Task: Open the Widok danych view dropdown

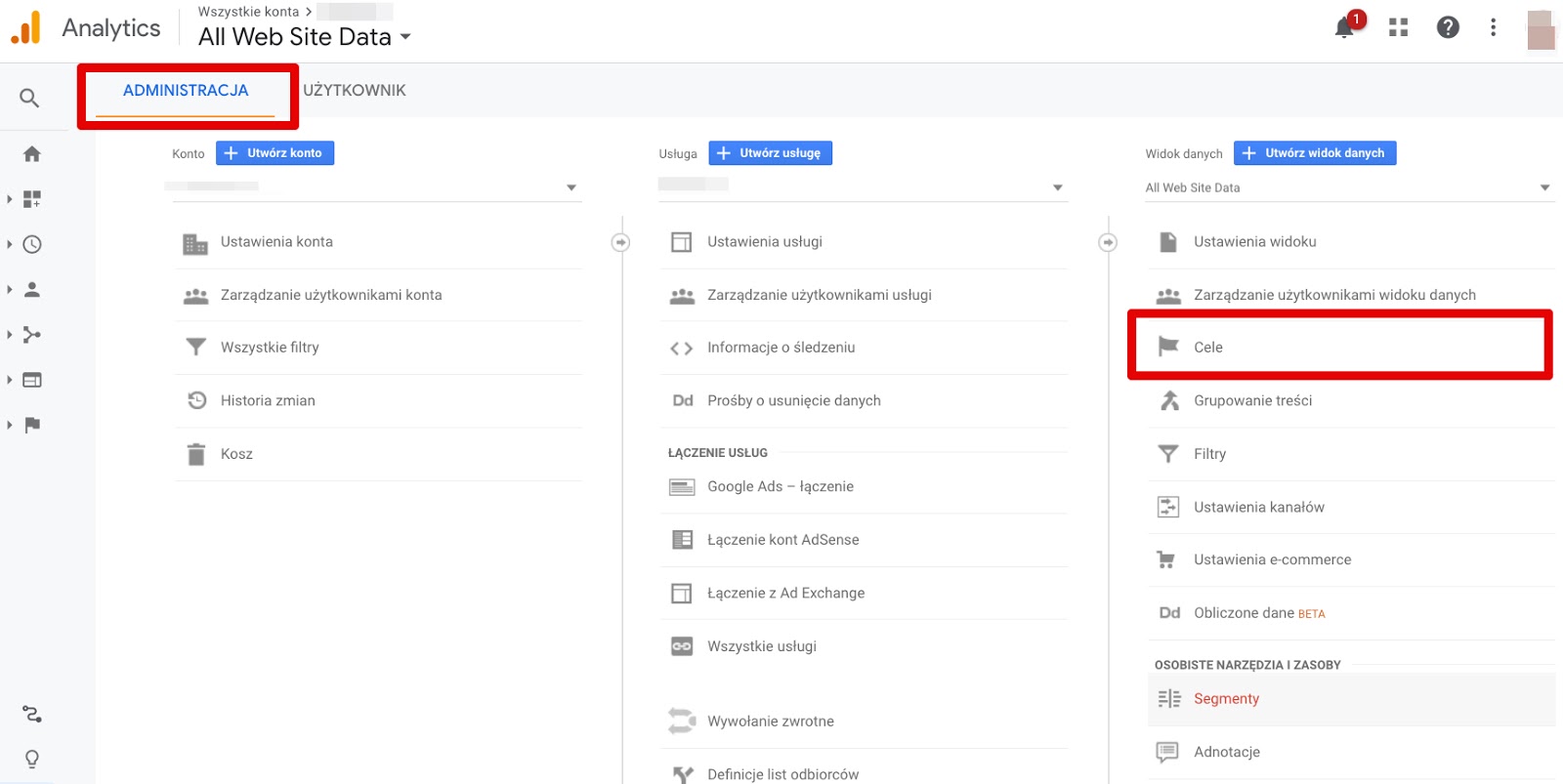Action: (1349, 187)
